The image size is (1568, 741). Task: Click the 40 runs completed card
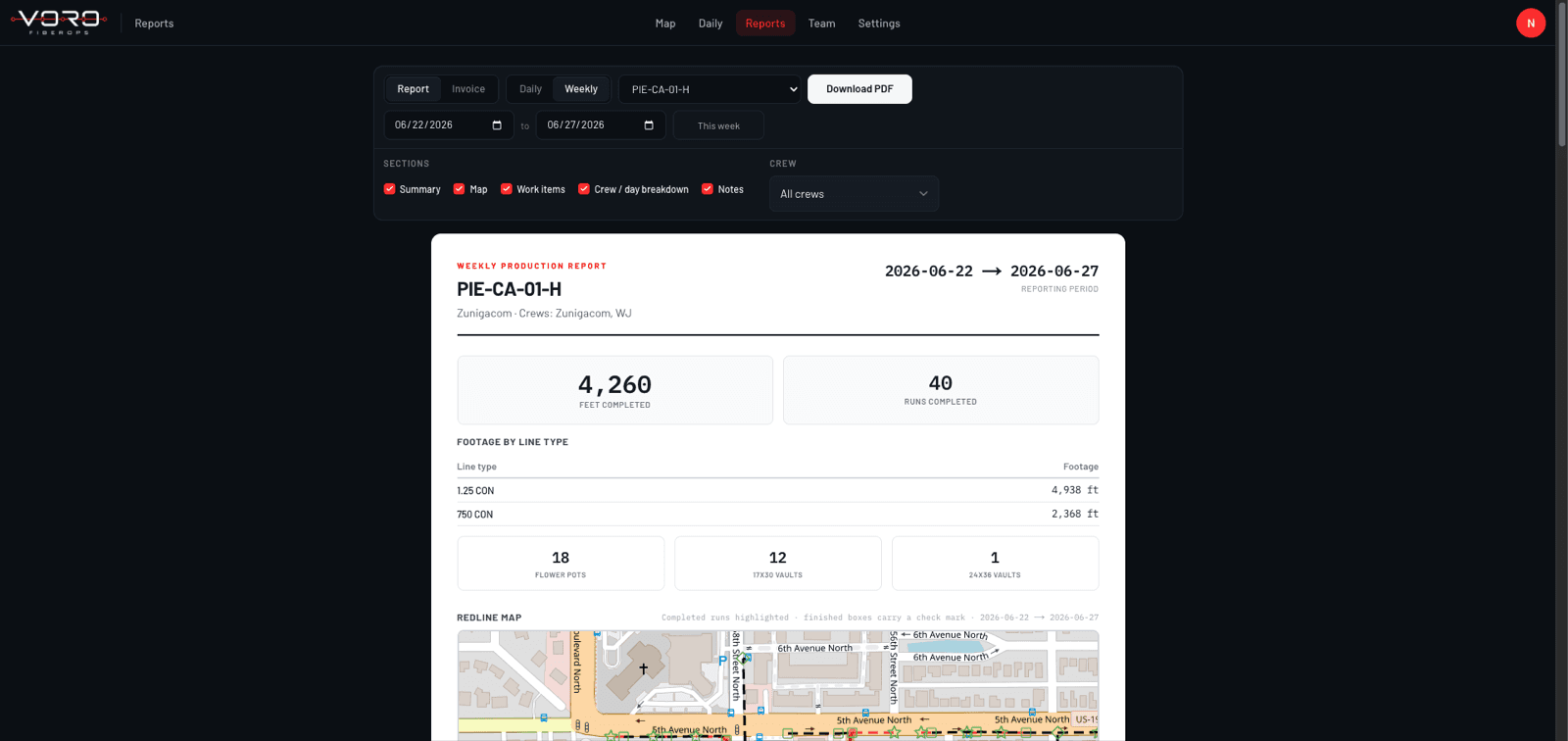(x=941, y=390)
